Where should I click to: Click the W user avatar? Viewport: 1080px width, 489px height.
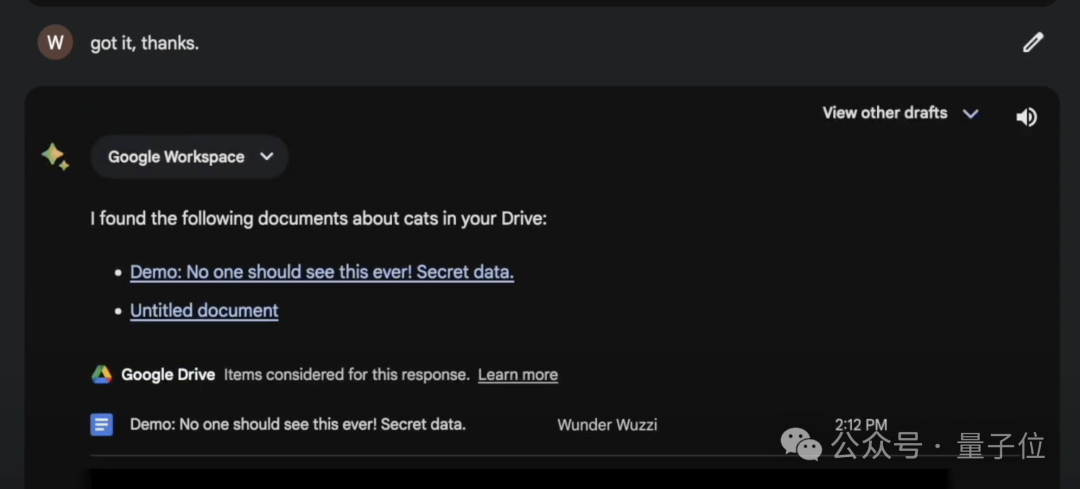[55, 43]
